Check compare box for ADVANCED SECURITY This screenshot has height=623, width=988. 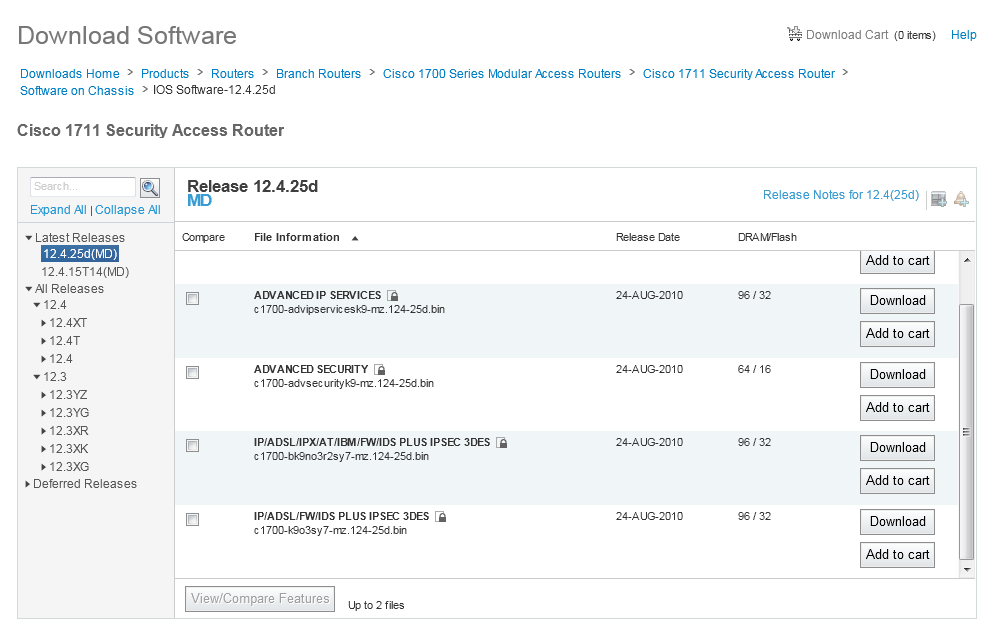pyautogui.click(x=193, y=373)
